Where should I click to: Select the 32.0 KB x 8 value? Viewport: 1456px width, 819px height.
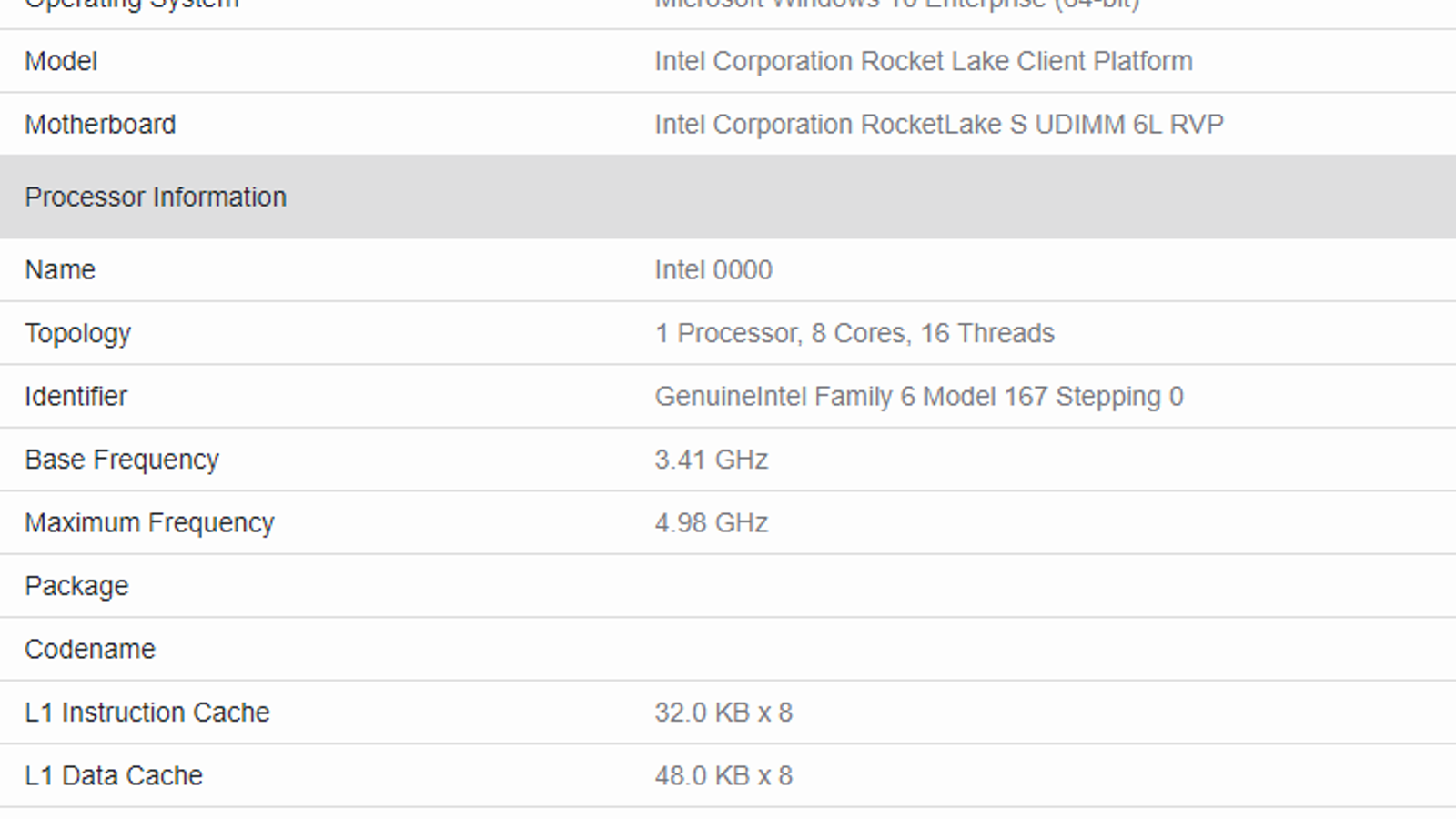[723, 712]
